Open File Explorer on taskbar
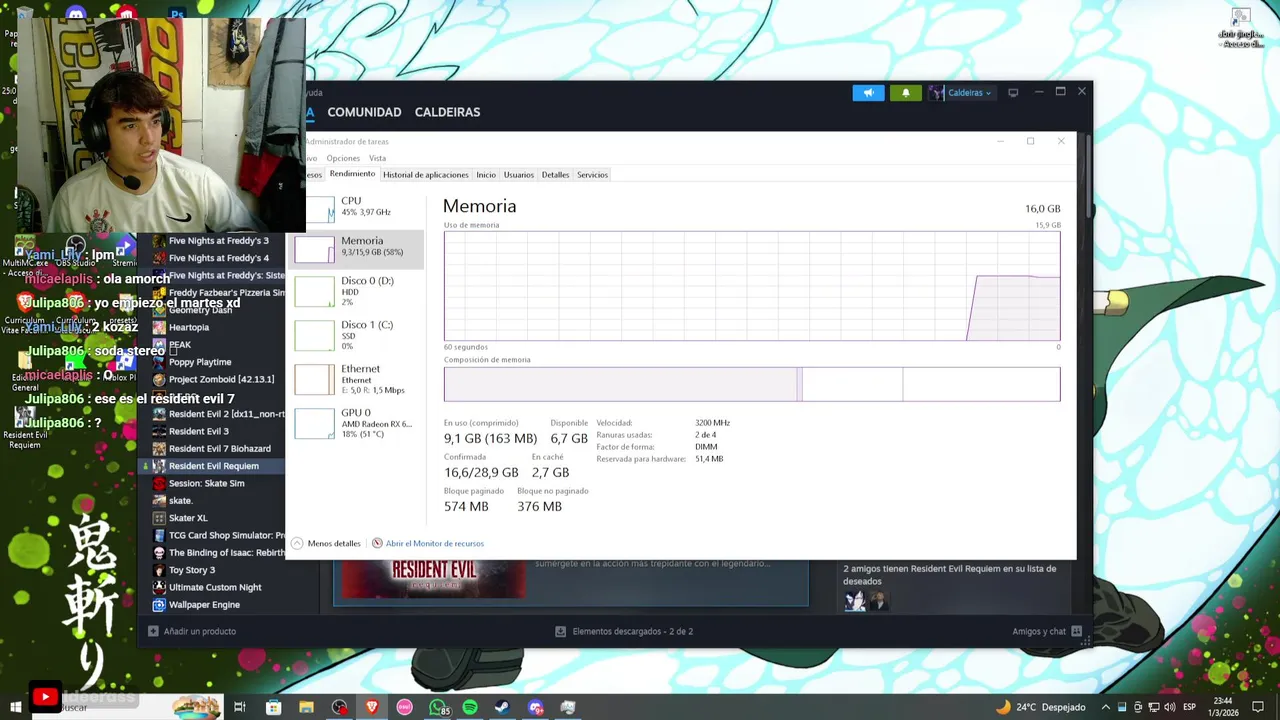This screenshot has height=720, width=1280. [306, 707]
